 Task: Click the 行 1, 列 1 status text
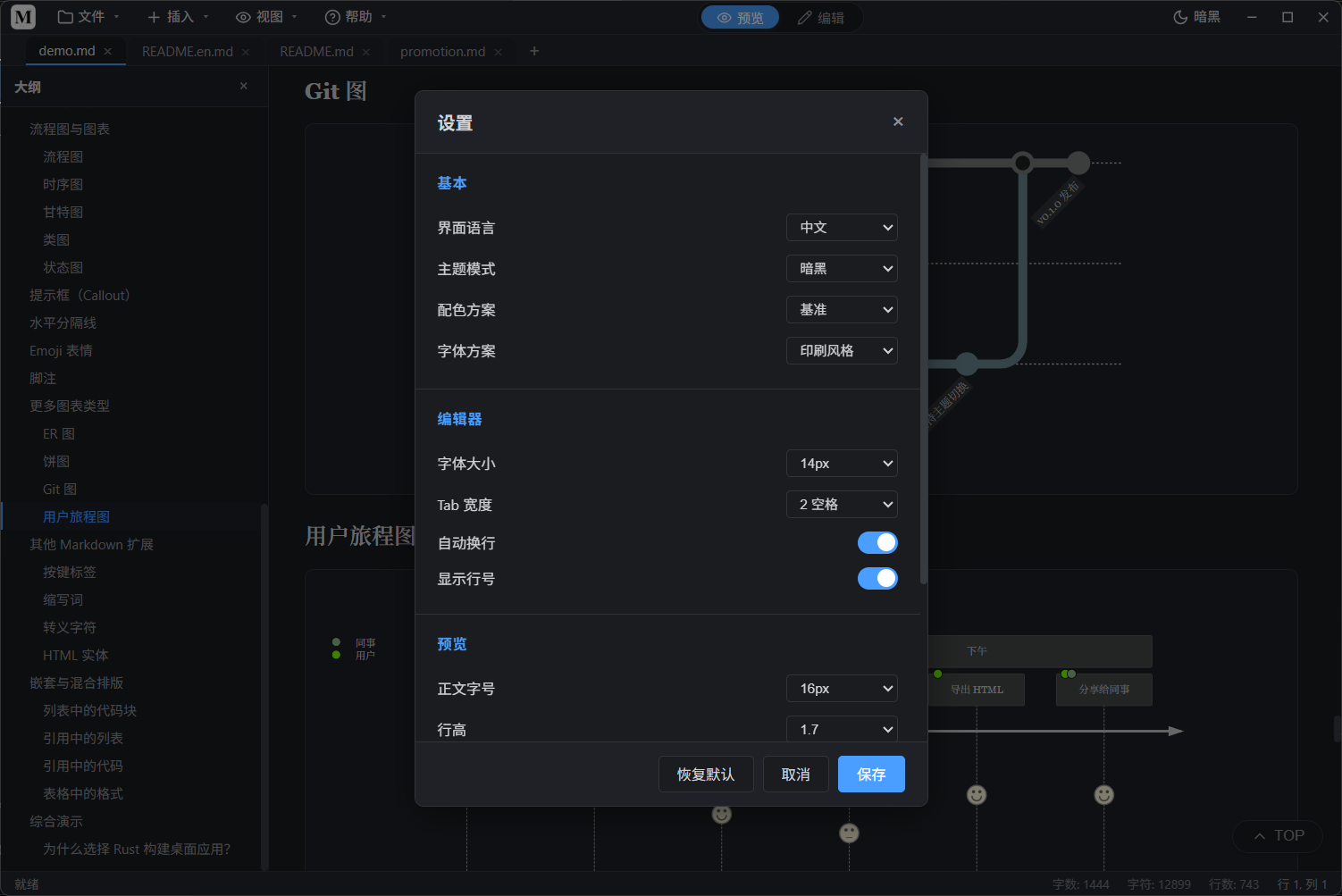pos(1302,883)
